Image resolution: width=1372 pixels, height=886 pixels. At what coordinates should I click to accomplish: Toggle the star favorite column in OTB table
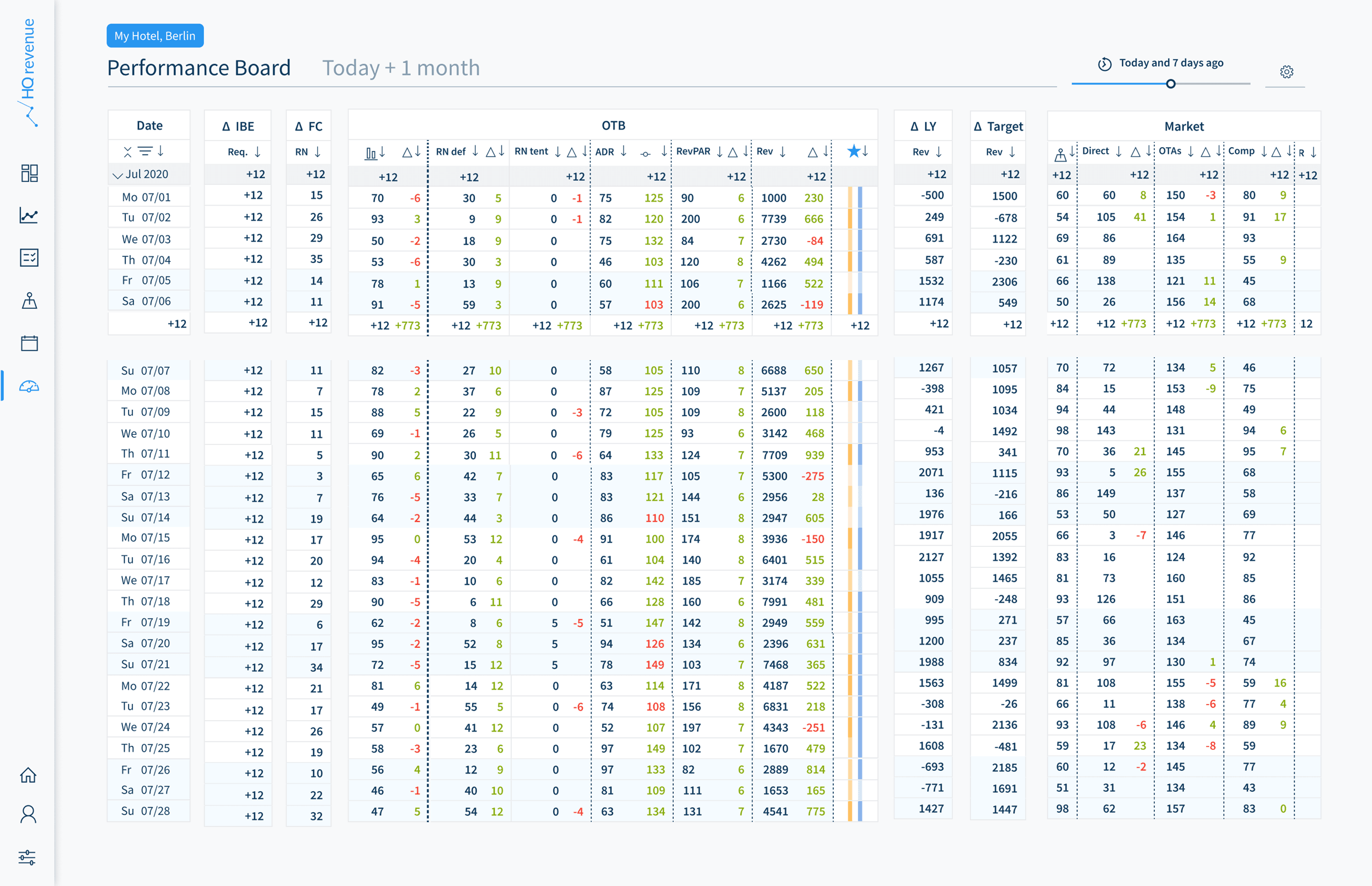click(854, 151)
